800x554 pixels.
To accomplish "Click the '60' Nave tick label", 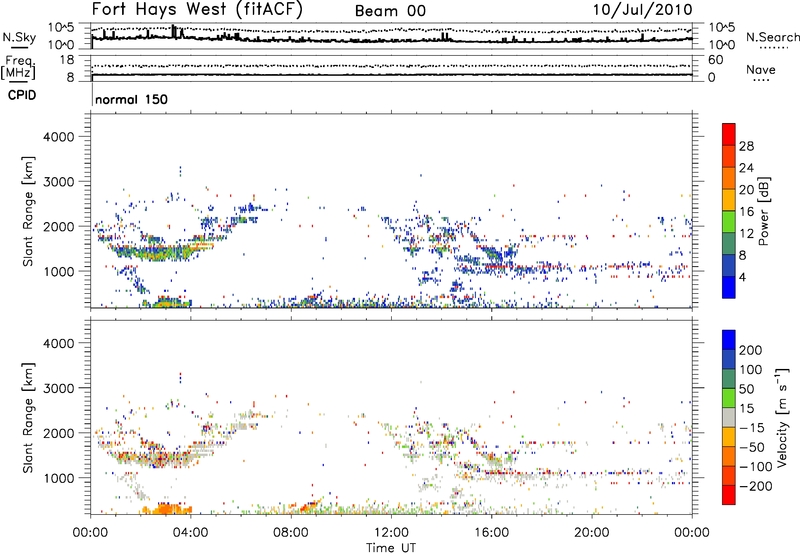I will point(715,60).
